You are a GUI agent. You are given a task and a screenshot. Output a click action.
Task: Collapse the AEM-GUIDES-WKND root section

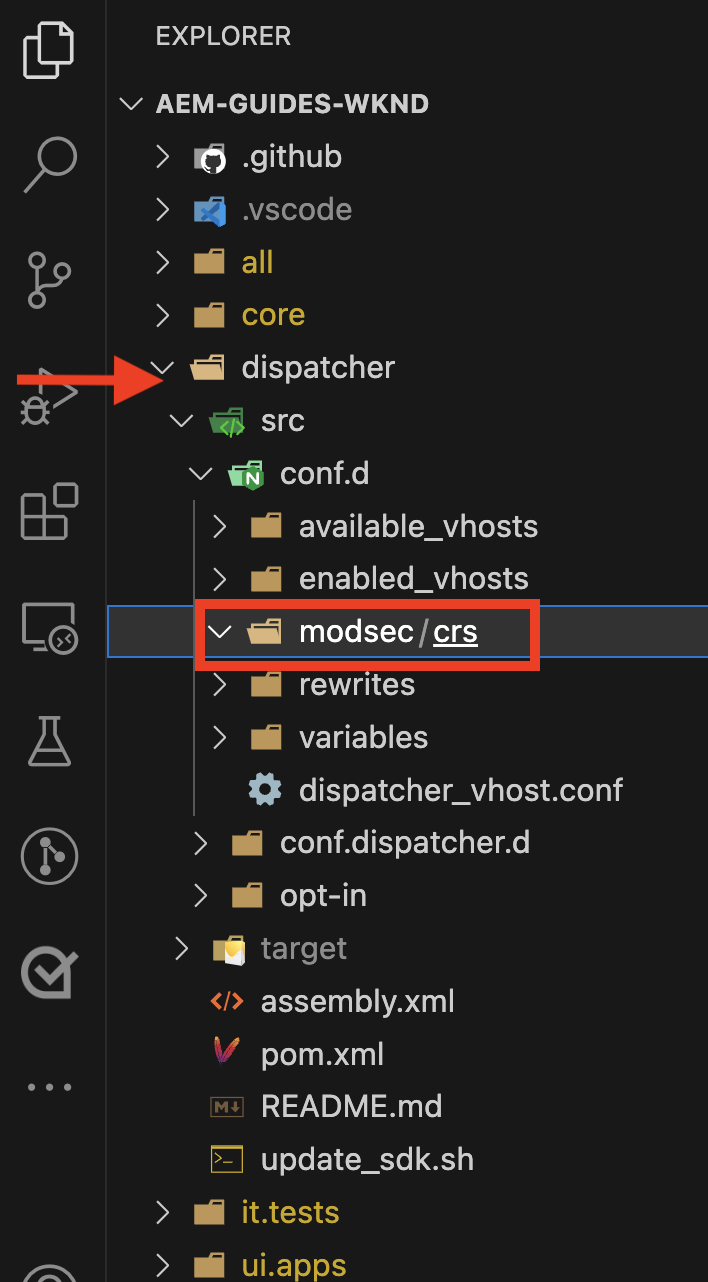coord(129,104)
